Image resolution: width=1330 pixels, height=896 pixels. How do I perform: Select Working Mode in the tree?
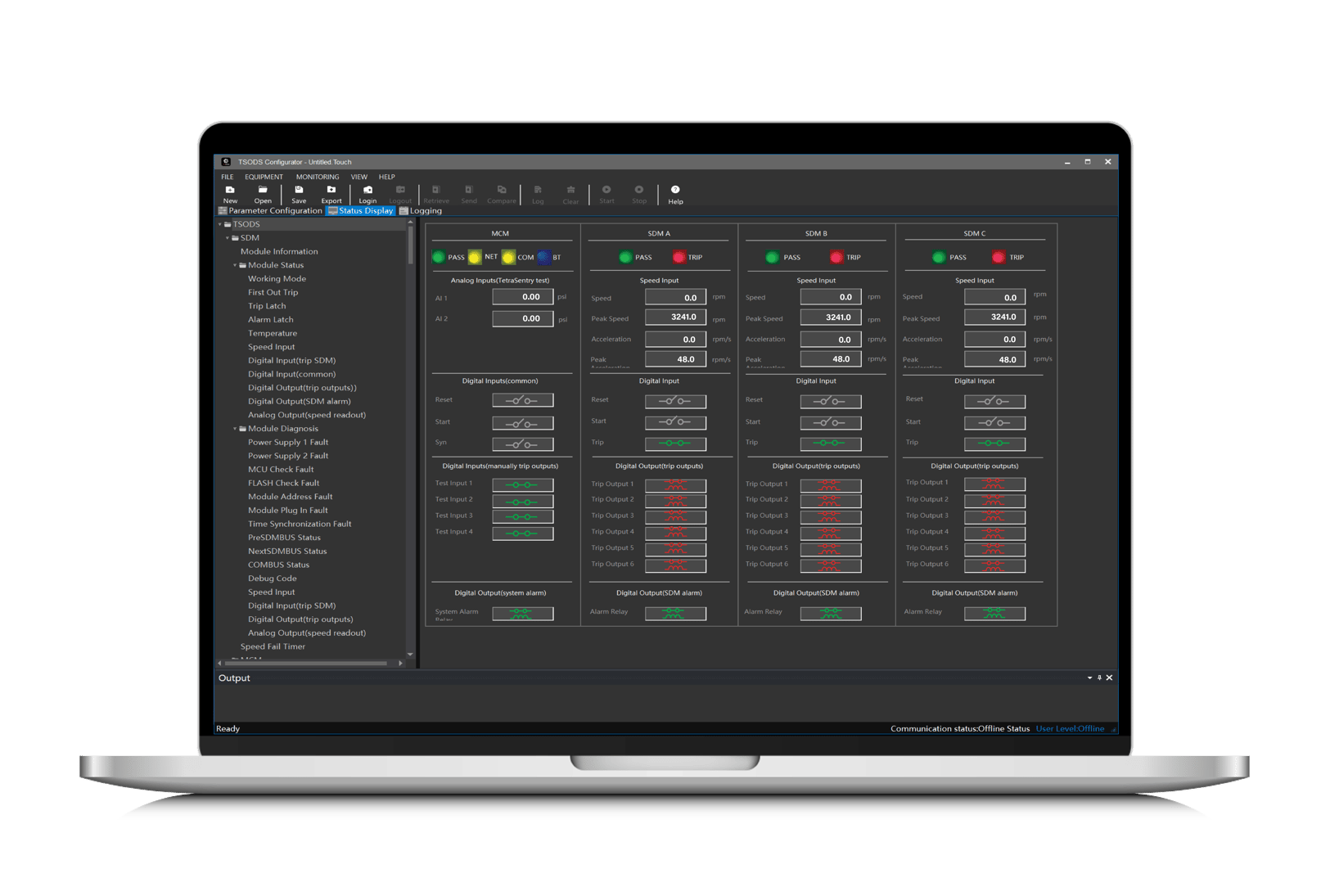tap(277, 279)
